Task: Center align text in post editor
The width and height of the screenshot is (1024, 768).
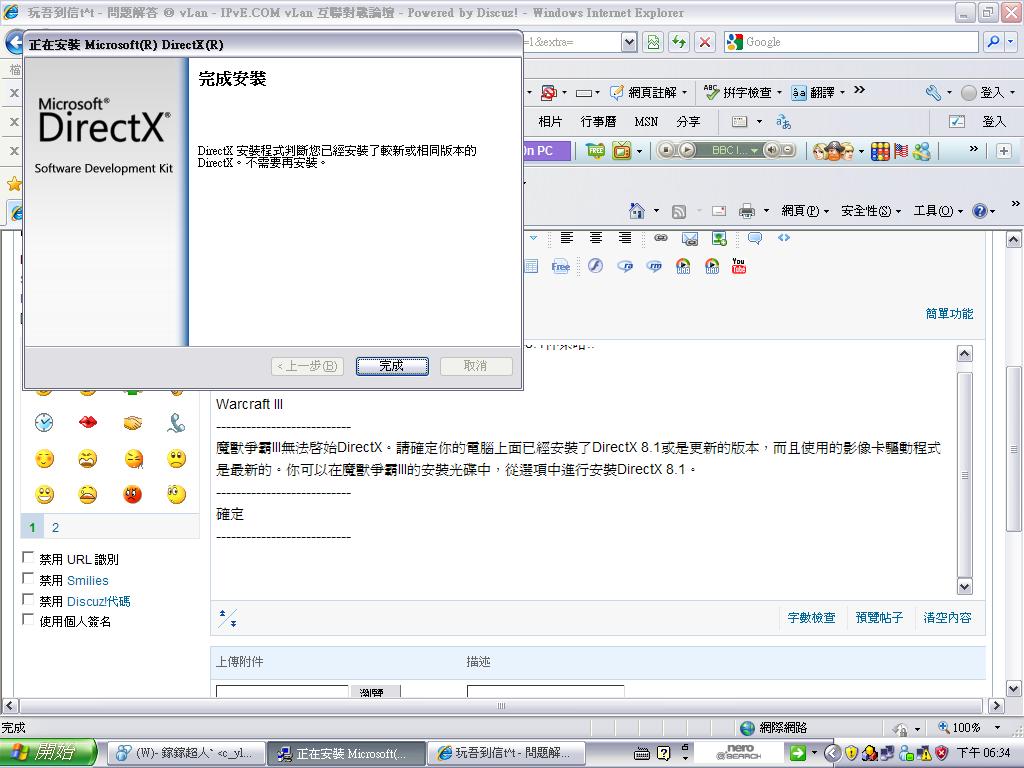Action: [596, 238]
